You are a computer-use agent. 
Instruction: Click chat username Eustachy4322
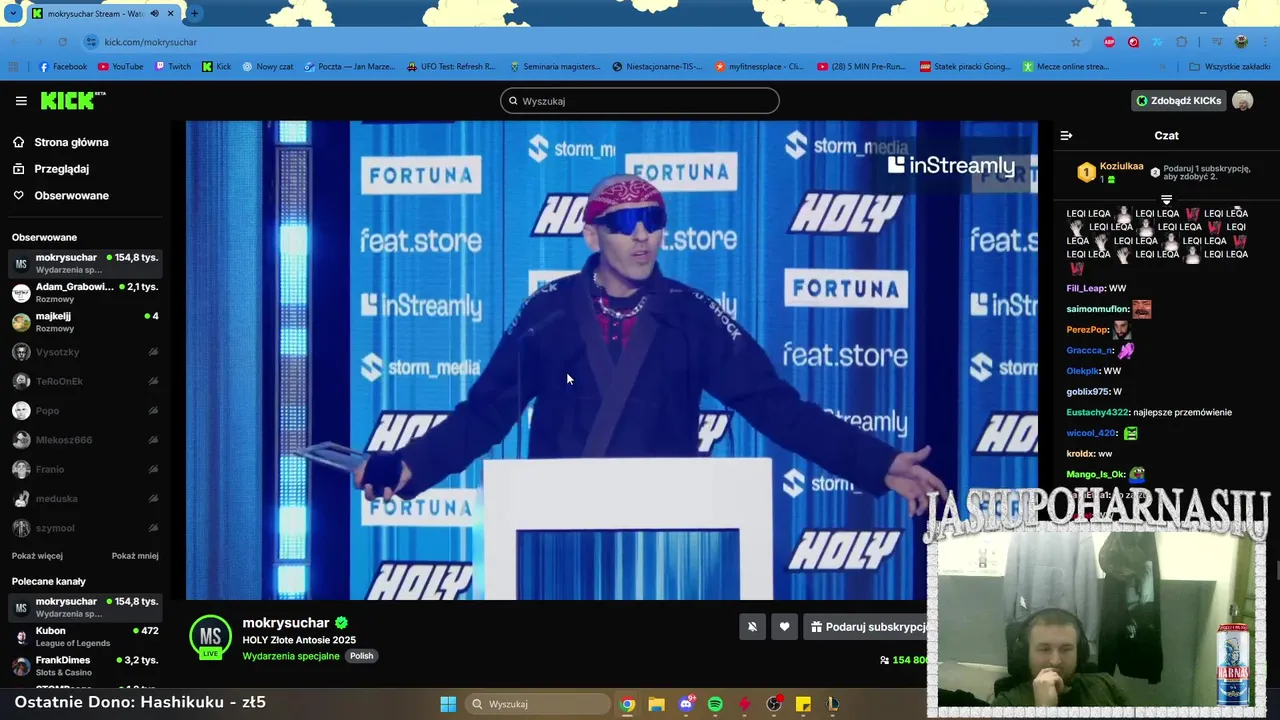point(1097,412)
